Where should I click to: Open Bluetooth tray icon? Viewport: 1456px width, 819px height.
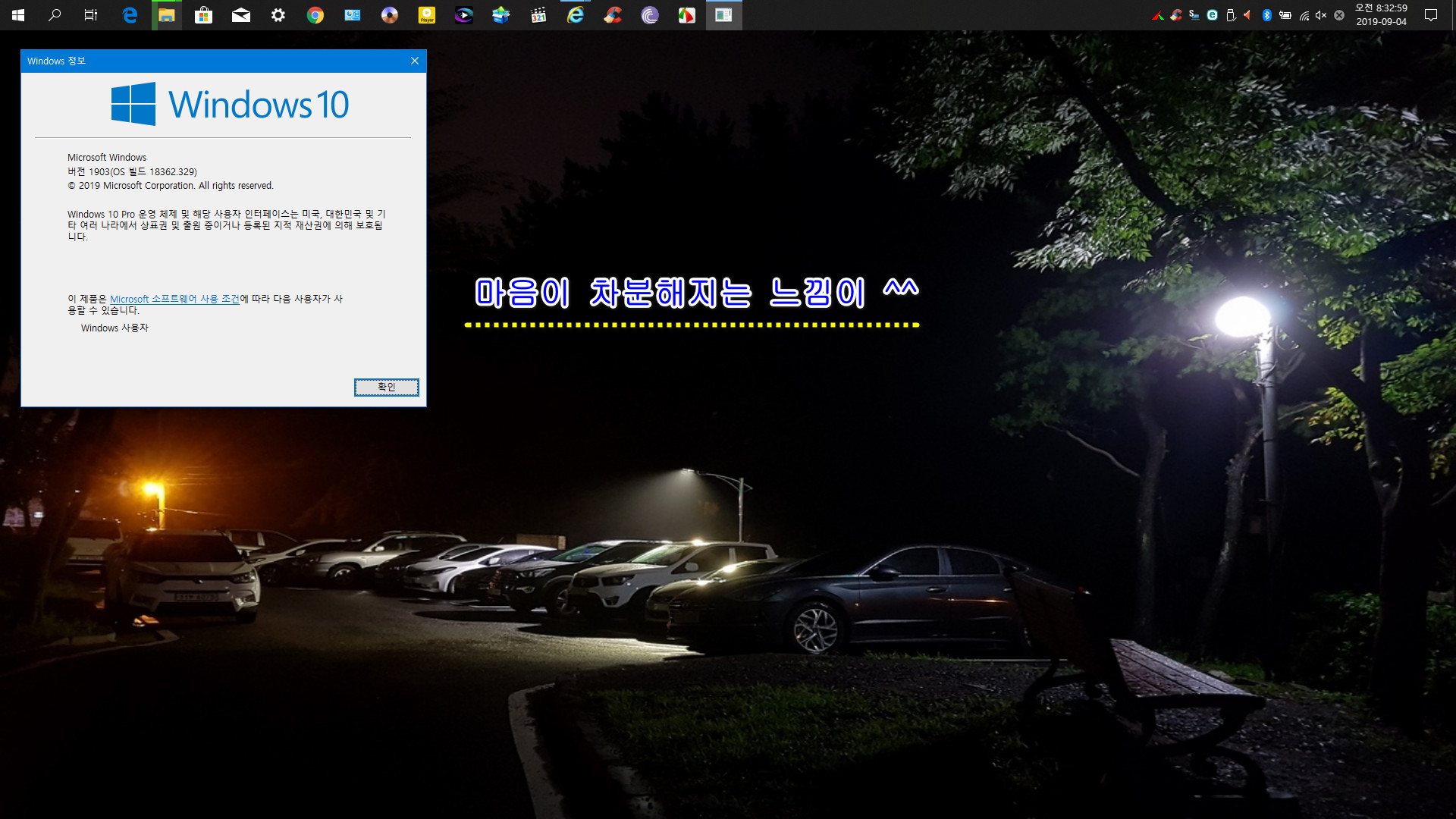1266,15
